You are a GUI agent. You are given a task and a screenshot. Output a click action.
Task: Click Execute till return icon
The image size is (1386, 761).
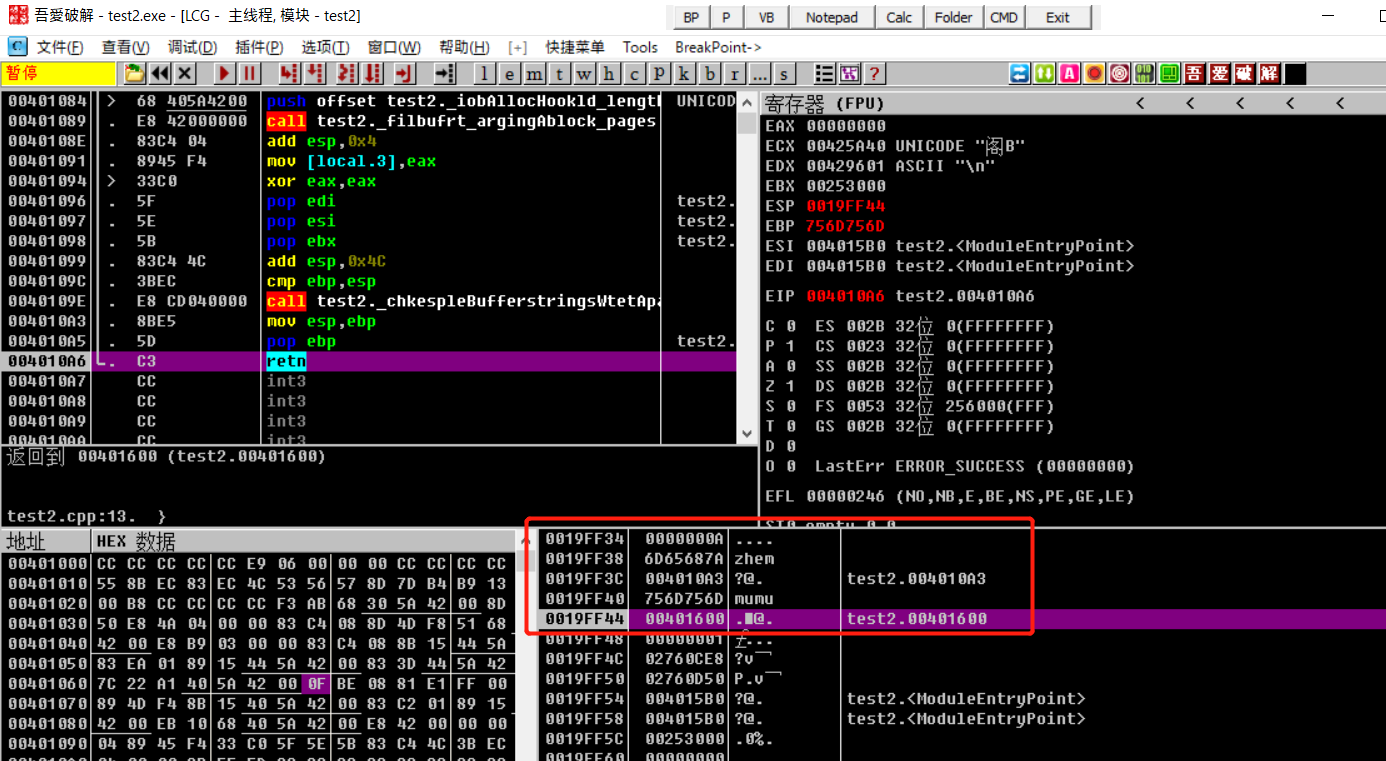[404, 74]
